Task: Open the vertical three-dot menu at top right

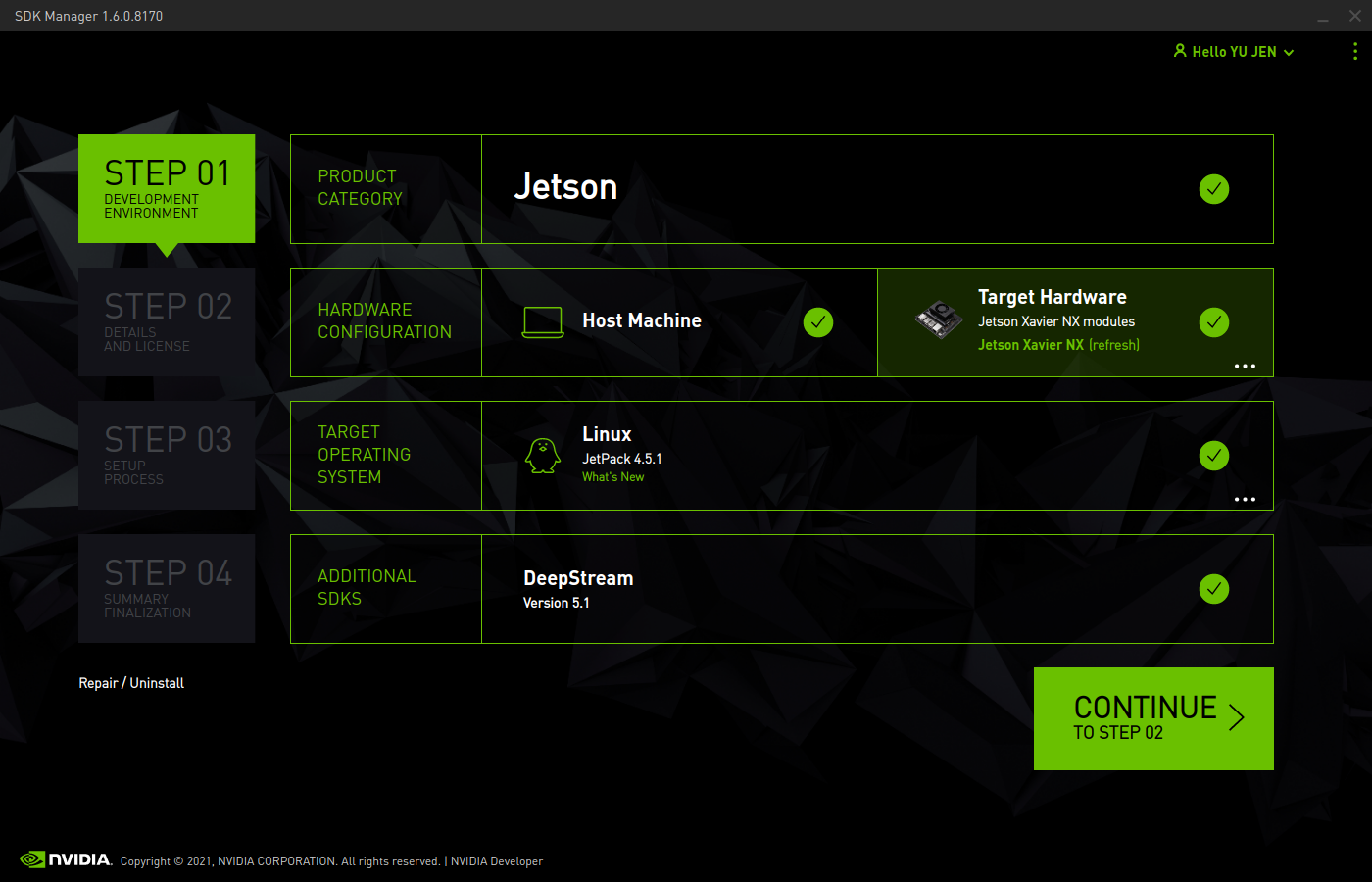Action: pos(1355,51)
